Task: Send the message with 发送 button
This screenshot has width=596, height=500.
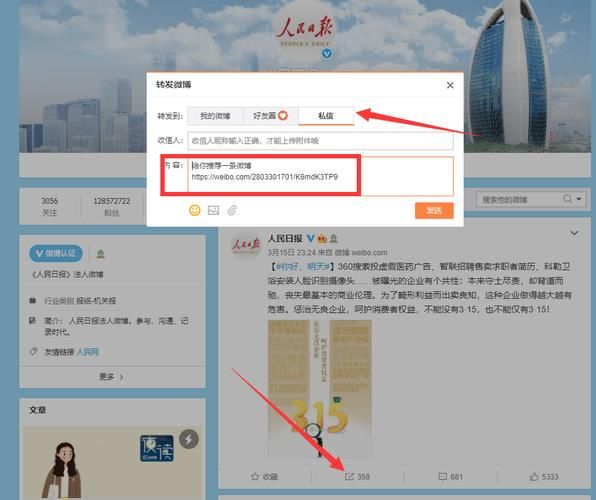Action: 434,210
